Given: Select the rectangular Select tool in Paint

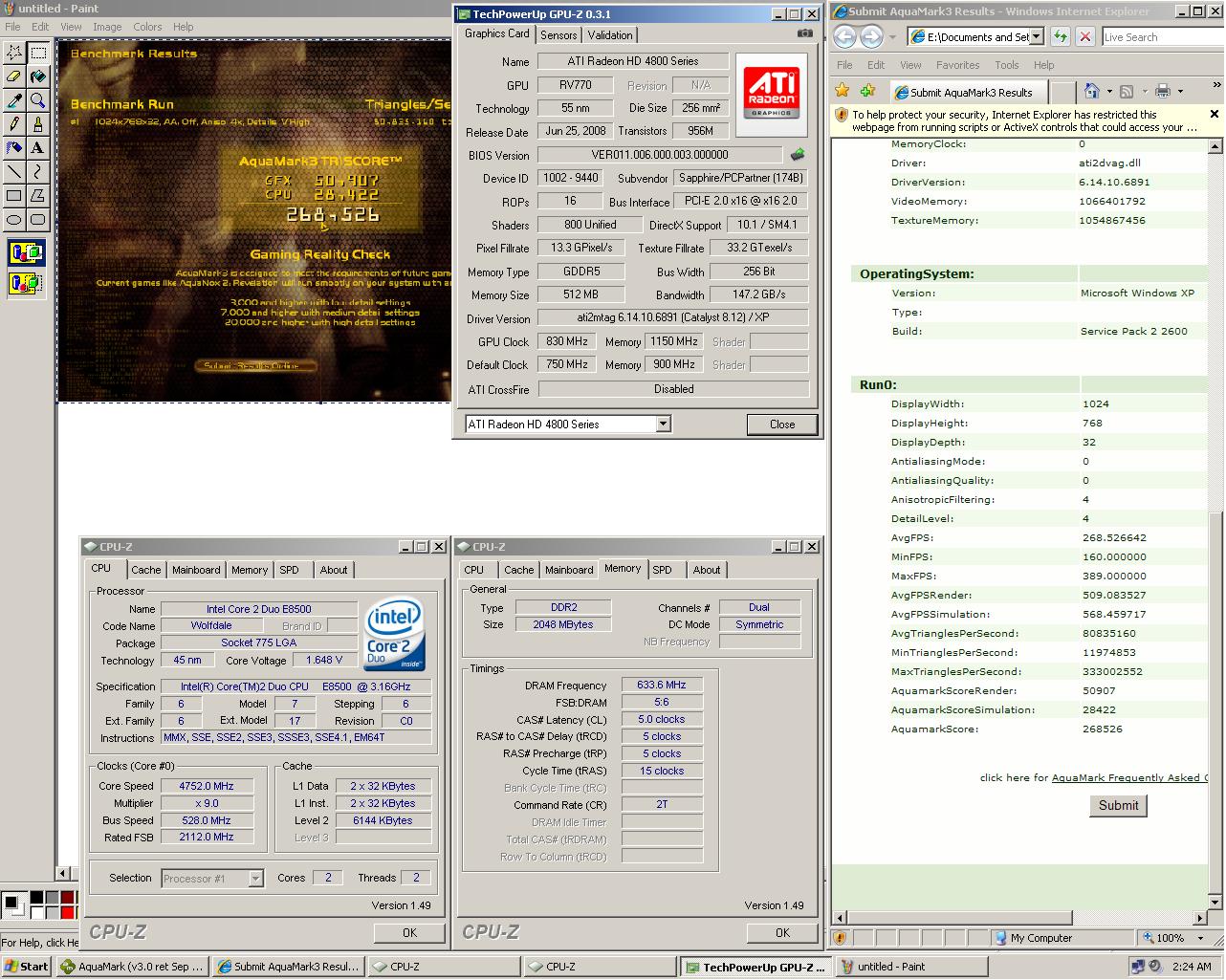Looking at the screenshot, I should coord(38,53).
